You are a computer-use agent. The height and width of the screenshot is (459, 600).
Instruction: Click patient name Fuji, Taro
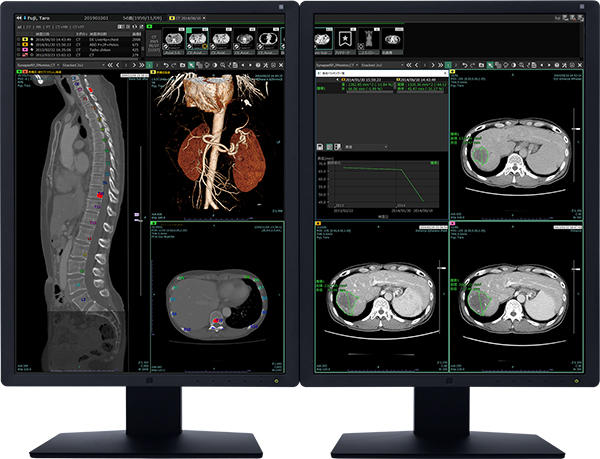point(39,18)
